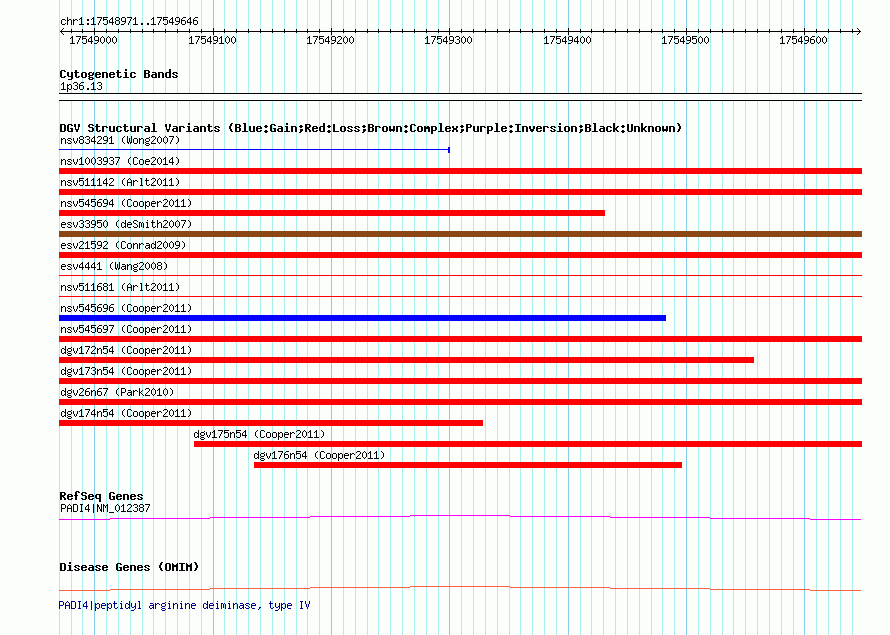Viewport: 890px width, 635px height.
Task: Click ruler position 17549100
Action: coord(212,40)
